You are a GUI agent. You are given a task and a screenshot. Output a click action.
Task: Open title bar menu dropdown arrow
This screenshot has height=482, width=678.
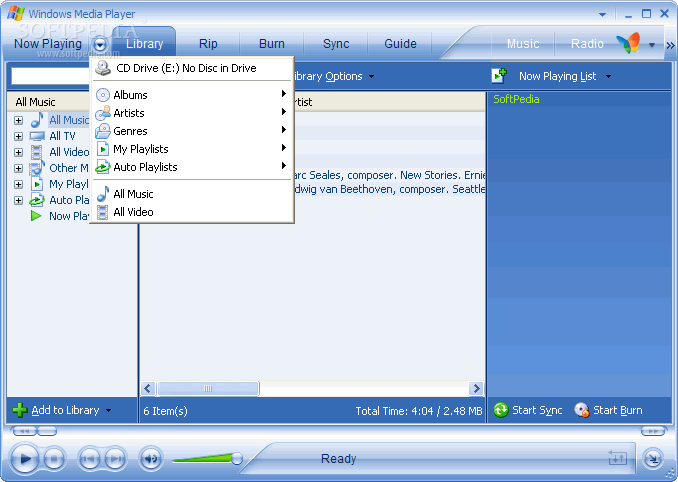tap(602, 15)
